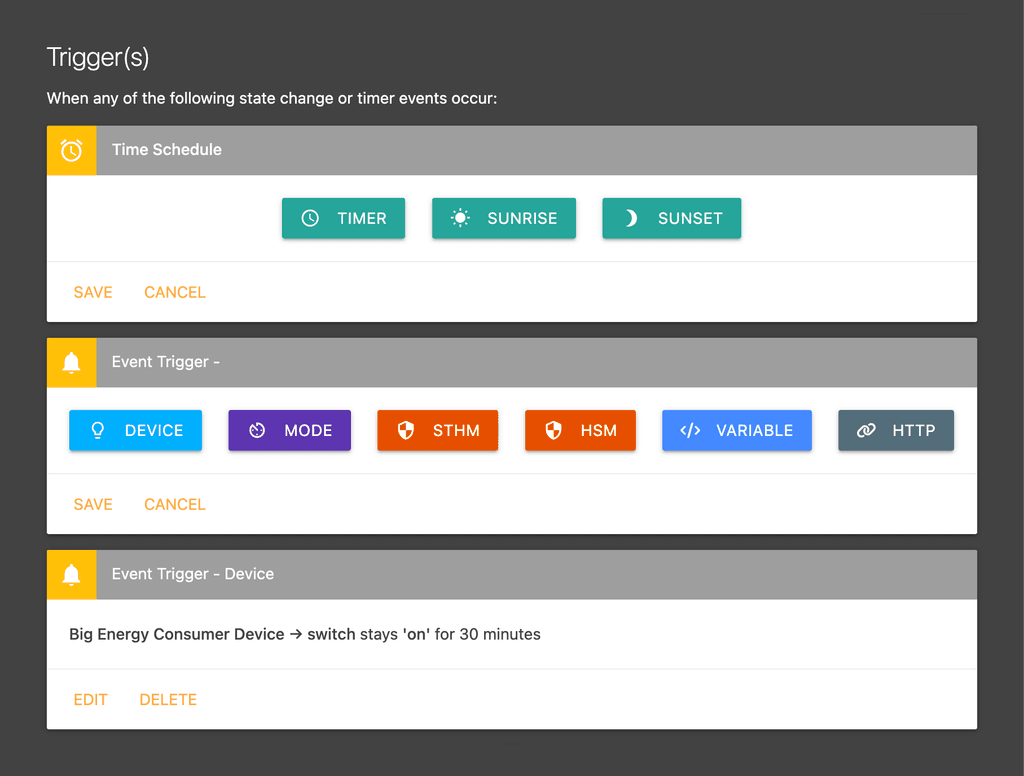Select the clock icon inside the TIMER button

tap(310, 218)
